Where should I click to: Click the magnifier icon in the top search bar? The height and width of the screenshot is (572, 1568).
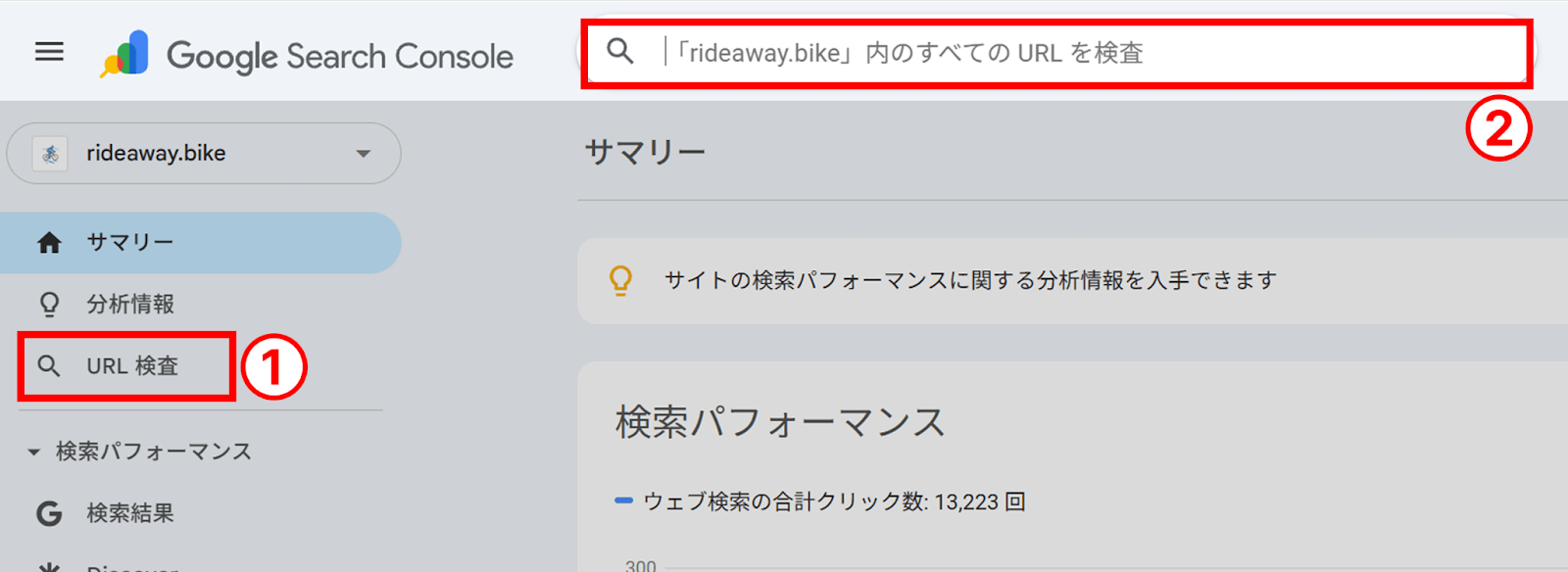click(x=620, y=51)
